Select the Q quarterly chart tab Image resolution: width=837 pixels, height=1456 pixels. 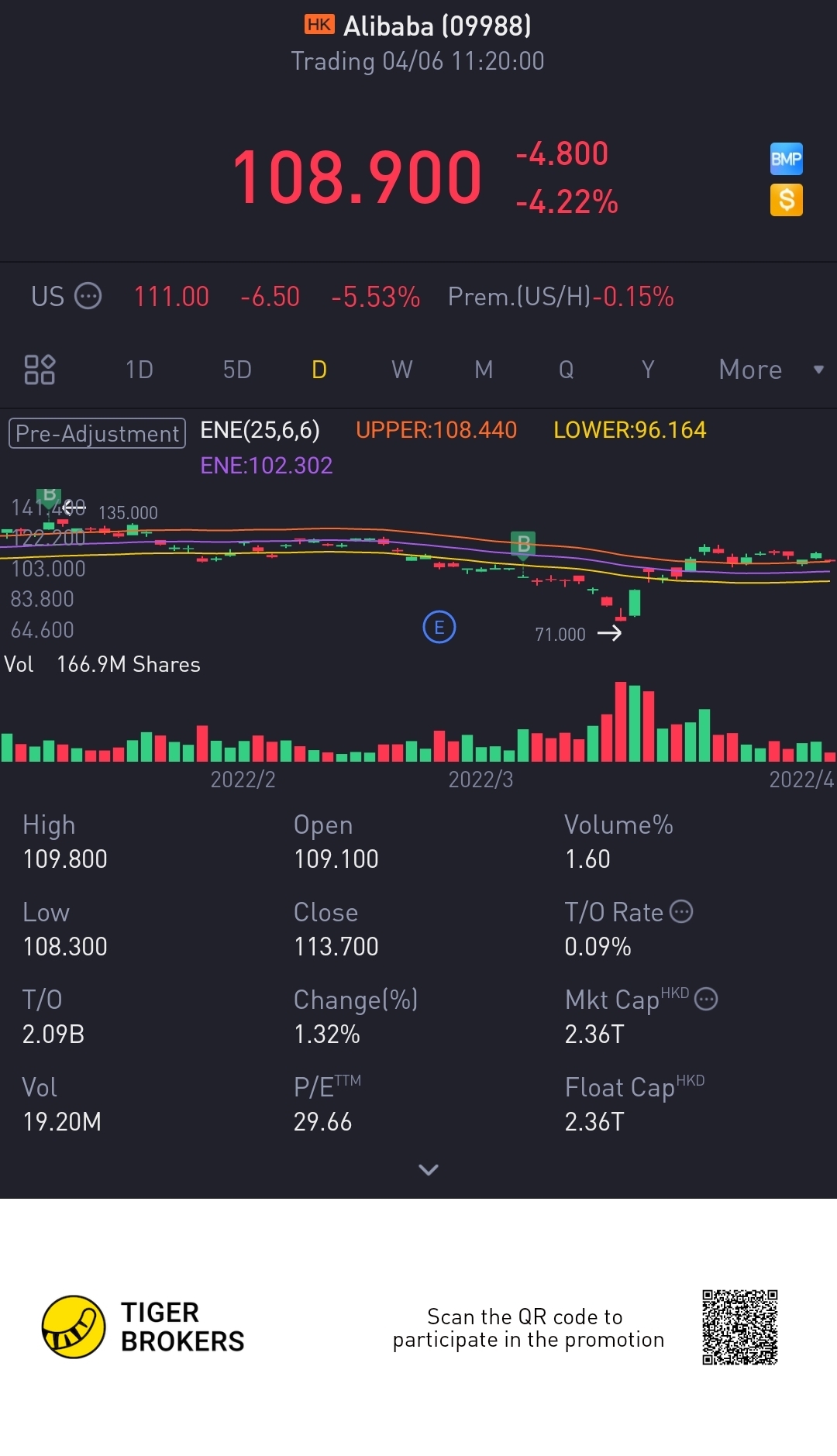567,370
